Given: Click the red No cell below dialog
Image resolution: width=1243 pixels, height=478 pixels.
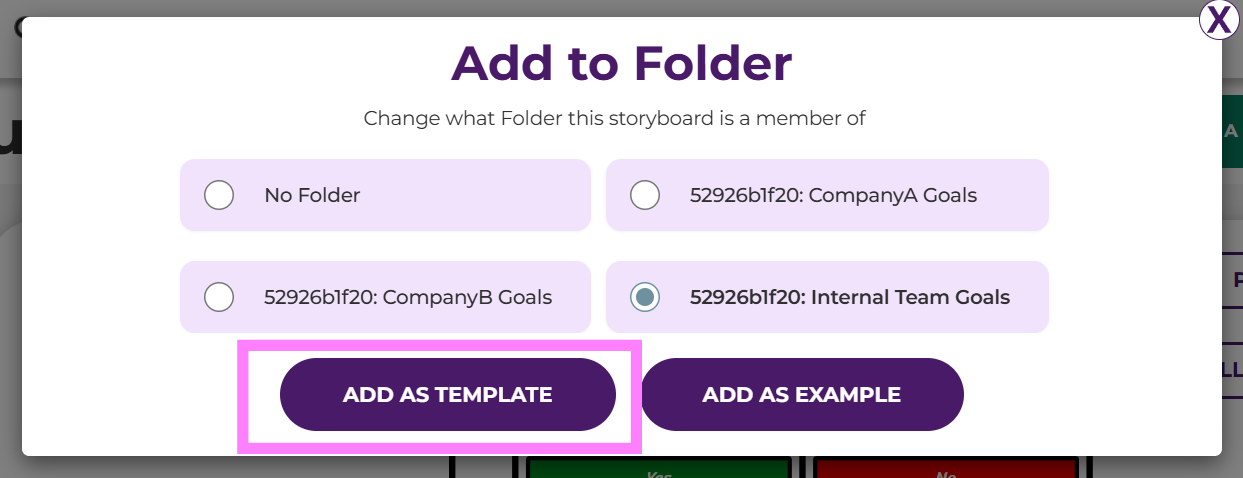Looking at the screenshot, I should (x=946, y=469).
